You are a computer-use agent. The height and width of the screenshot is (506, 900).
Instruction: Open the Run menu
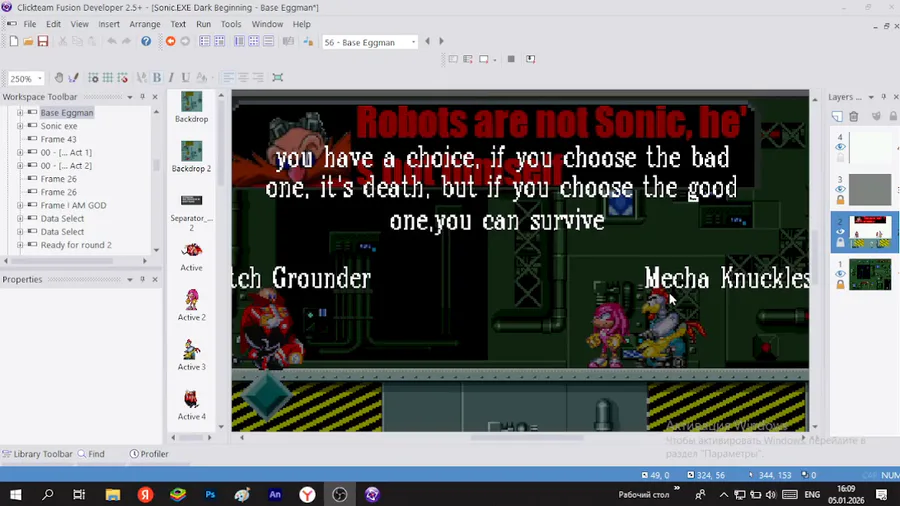203,24
